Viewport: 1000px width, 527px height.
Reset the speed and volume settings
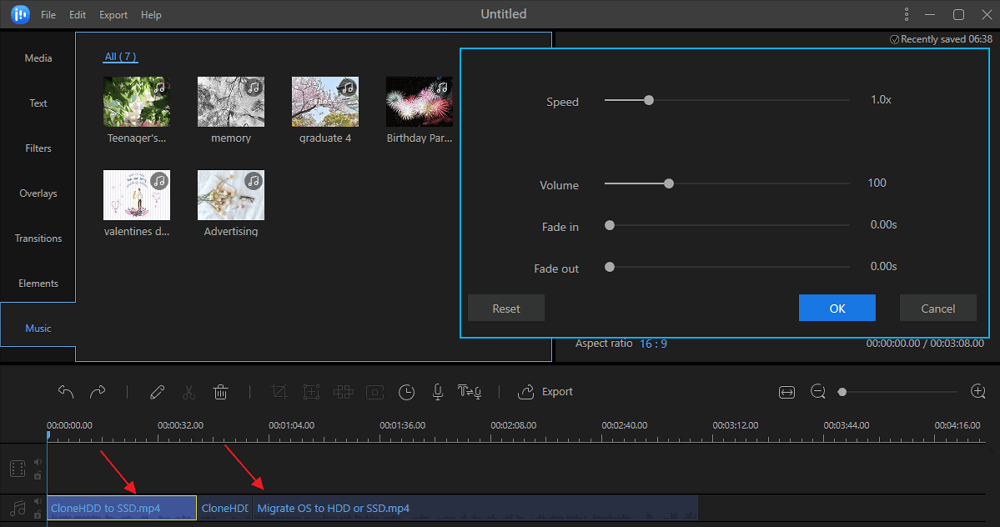click(506, 308)
